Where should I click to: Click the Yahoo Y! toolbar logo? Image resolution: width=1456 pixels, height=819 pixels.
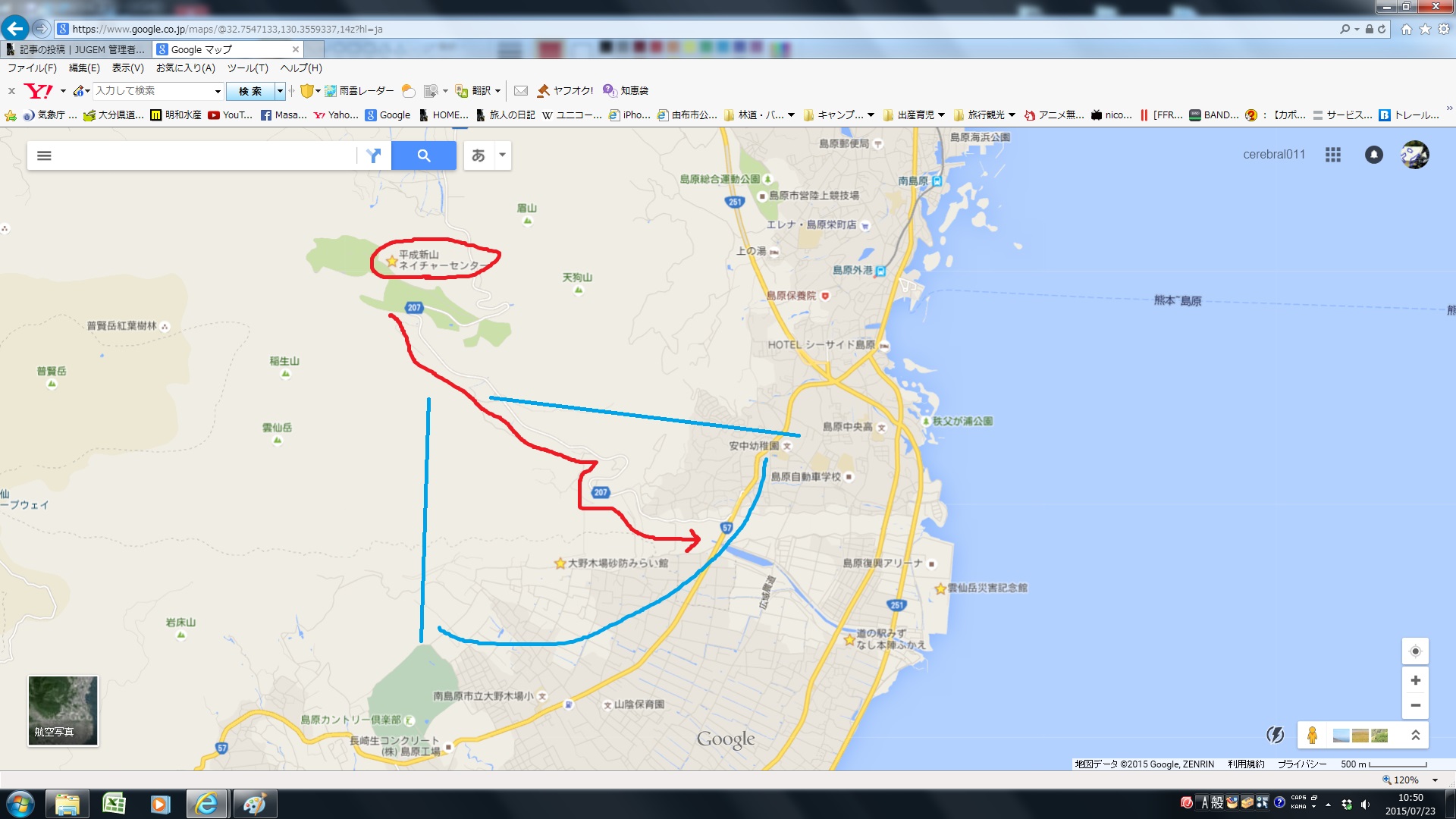39,91
